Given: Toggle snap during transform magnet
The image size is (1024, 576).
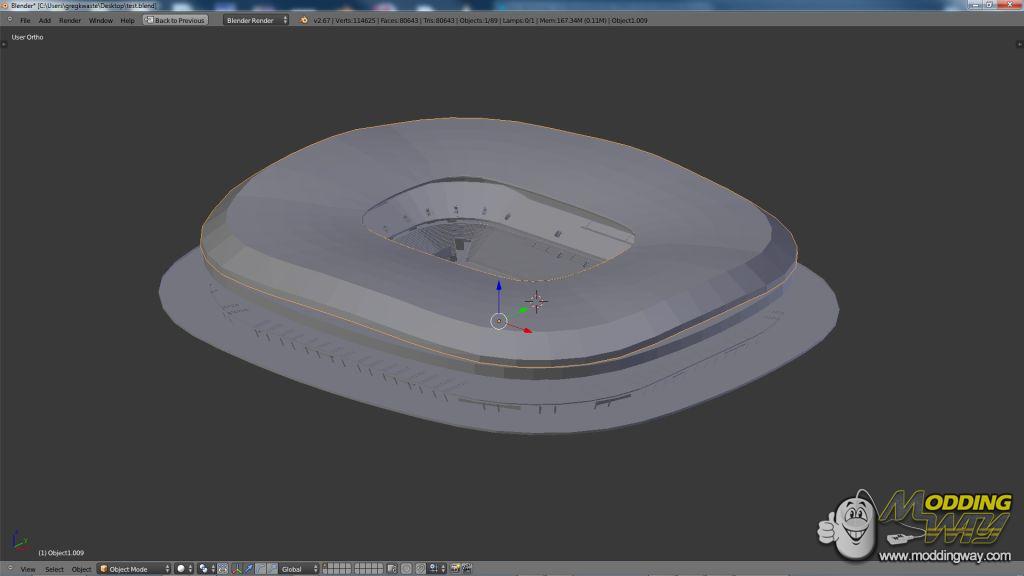Looking at the screenshot, I should point(421,569).
